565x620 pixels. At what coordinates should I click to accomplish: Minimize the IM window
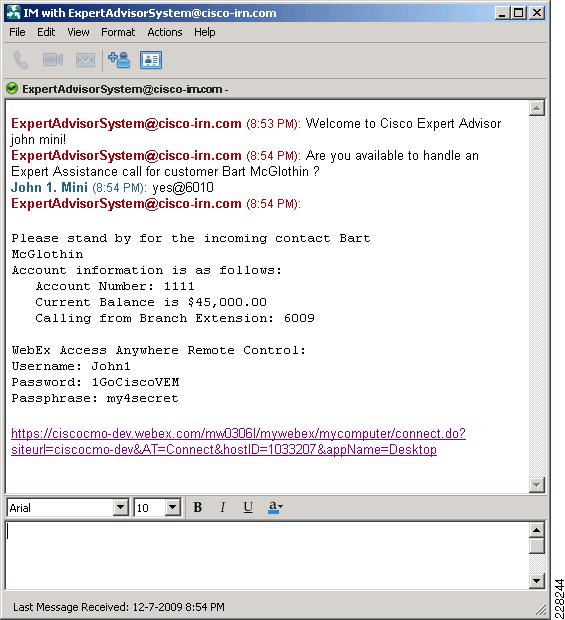[502, 13]
